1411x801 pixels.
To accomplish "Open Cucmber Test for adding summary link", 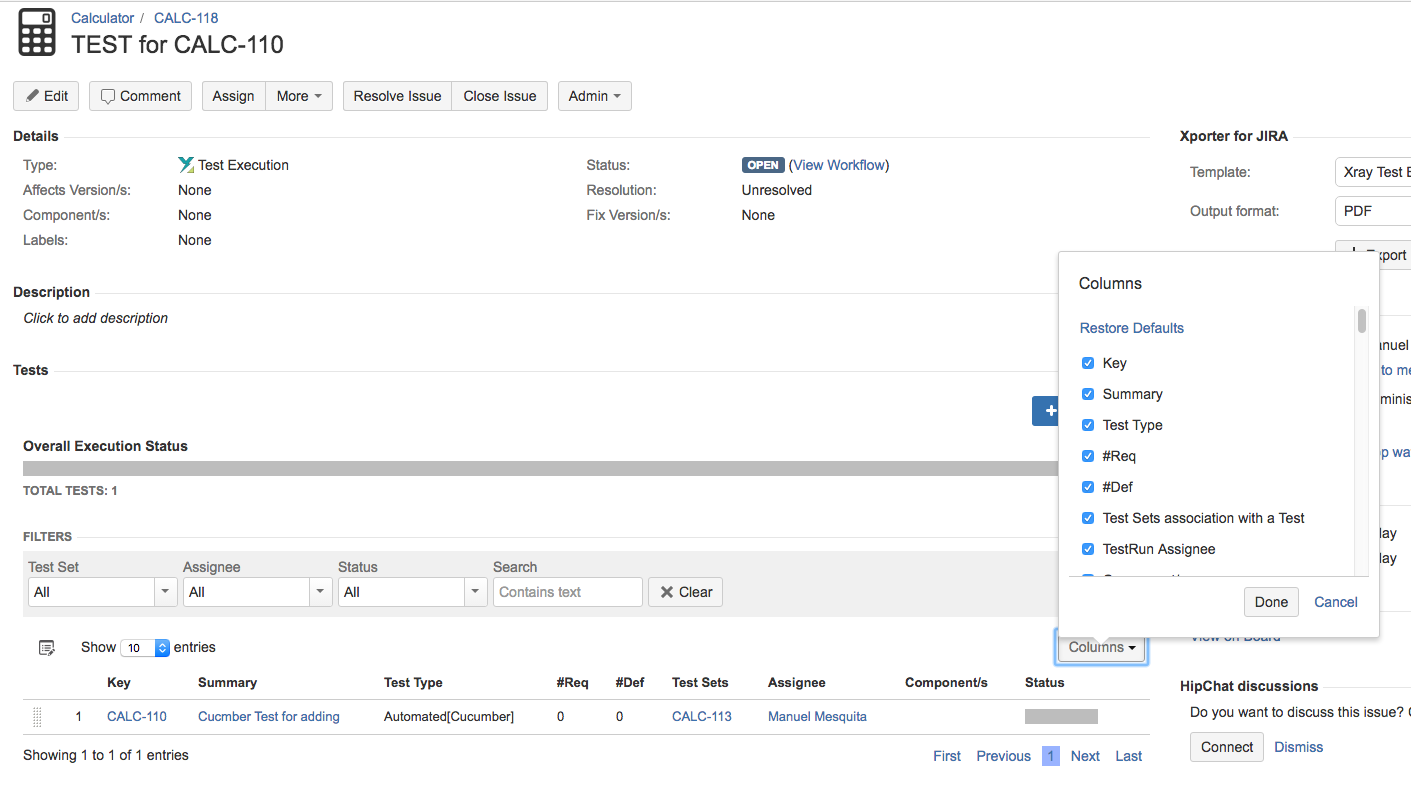I will [269, 716].
